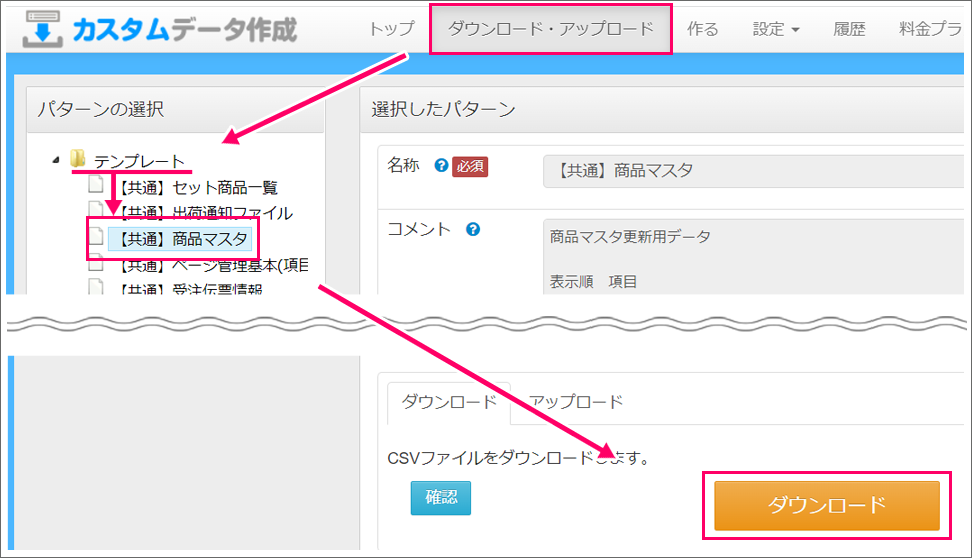Screen dimensions: 972x558
Task: Collapse the テンプレート tree node arrow
Action: 56,160
